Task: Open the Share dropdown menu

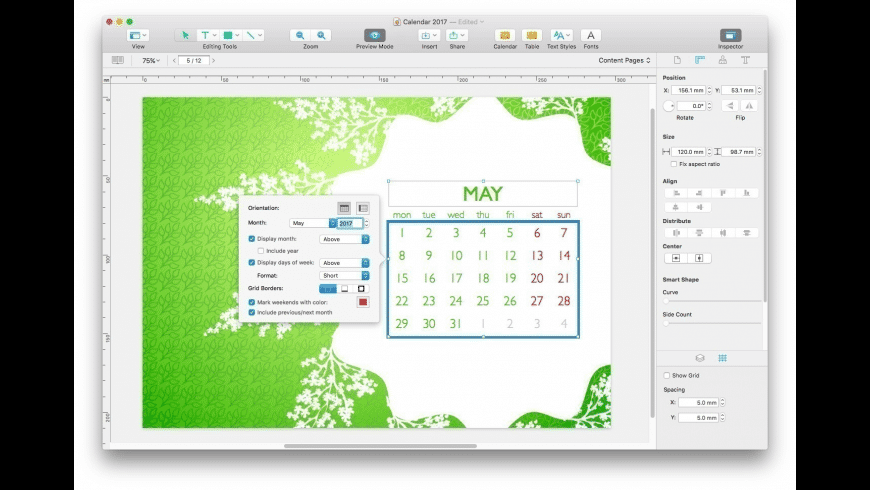Action: (x=457, y=35)
